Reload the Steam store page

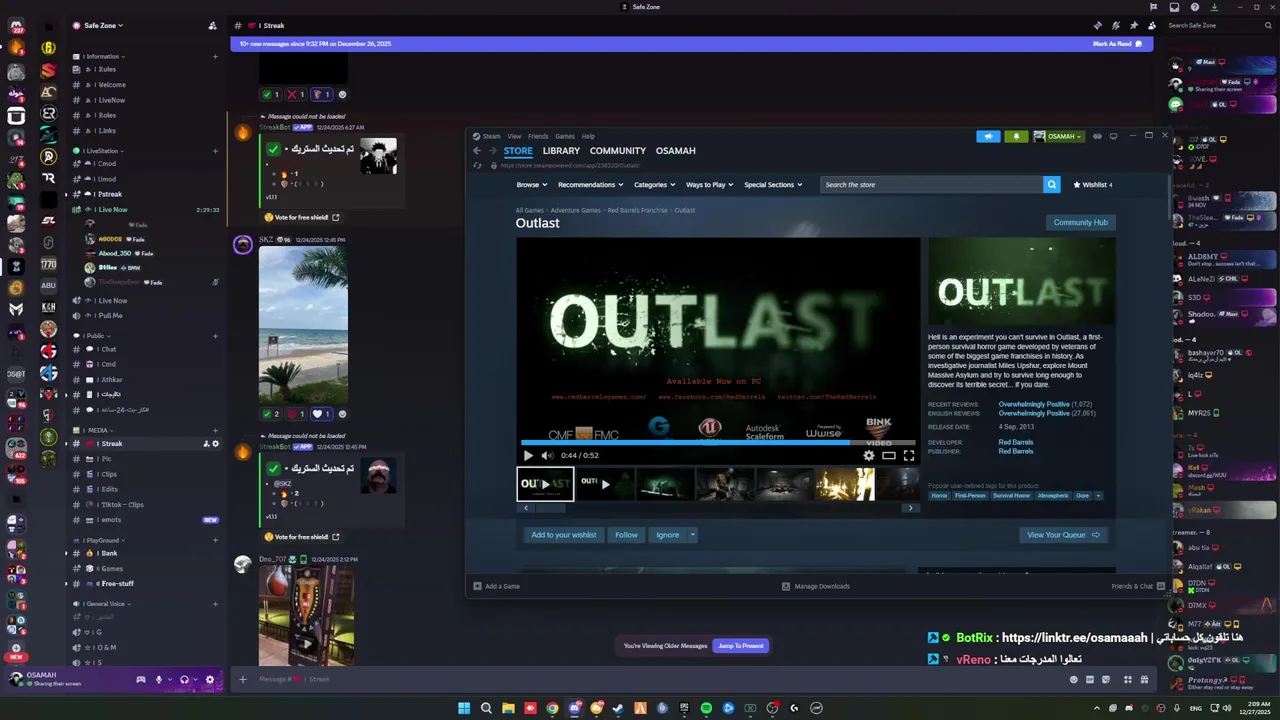coord(477,165)
